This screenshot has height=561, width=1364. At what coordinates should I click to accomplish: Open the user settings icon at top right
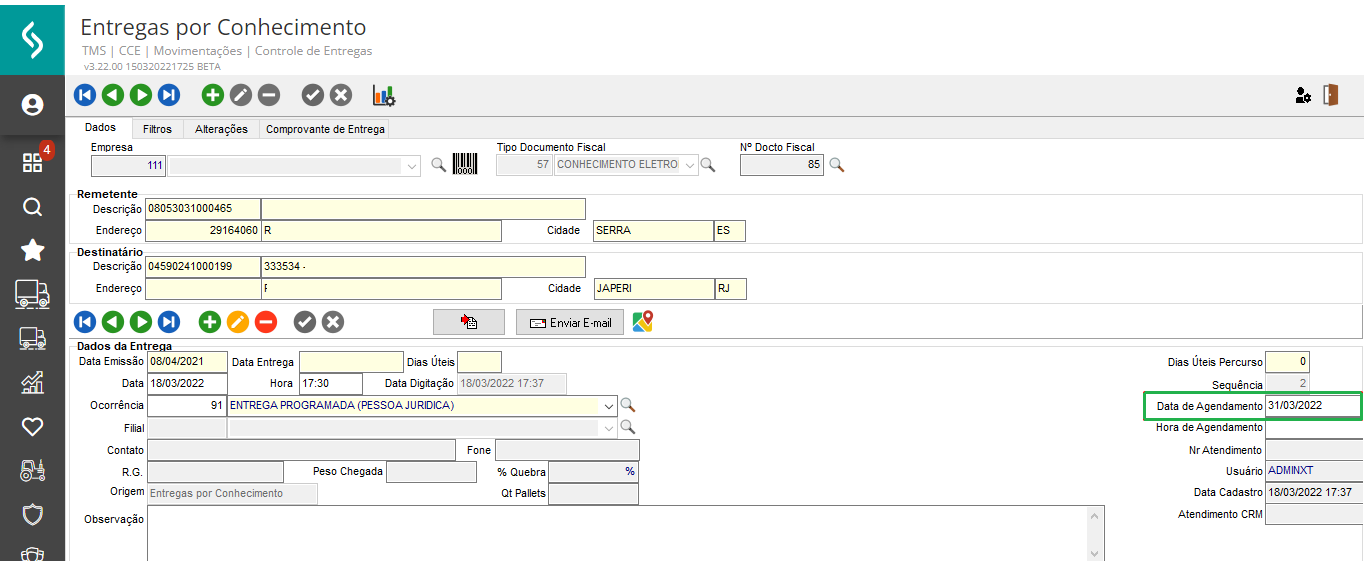(1302, 95)
